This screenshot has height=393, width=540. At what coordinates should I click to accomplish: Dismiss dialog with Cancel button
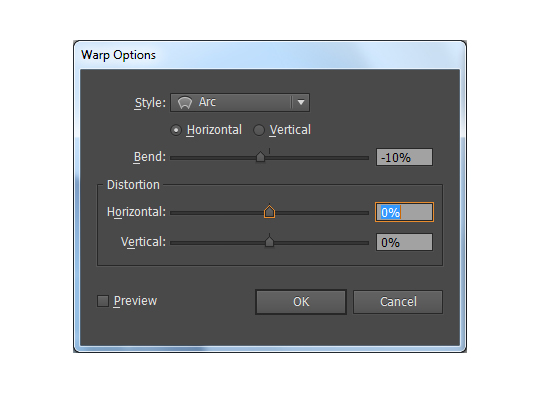point(398,302)
